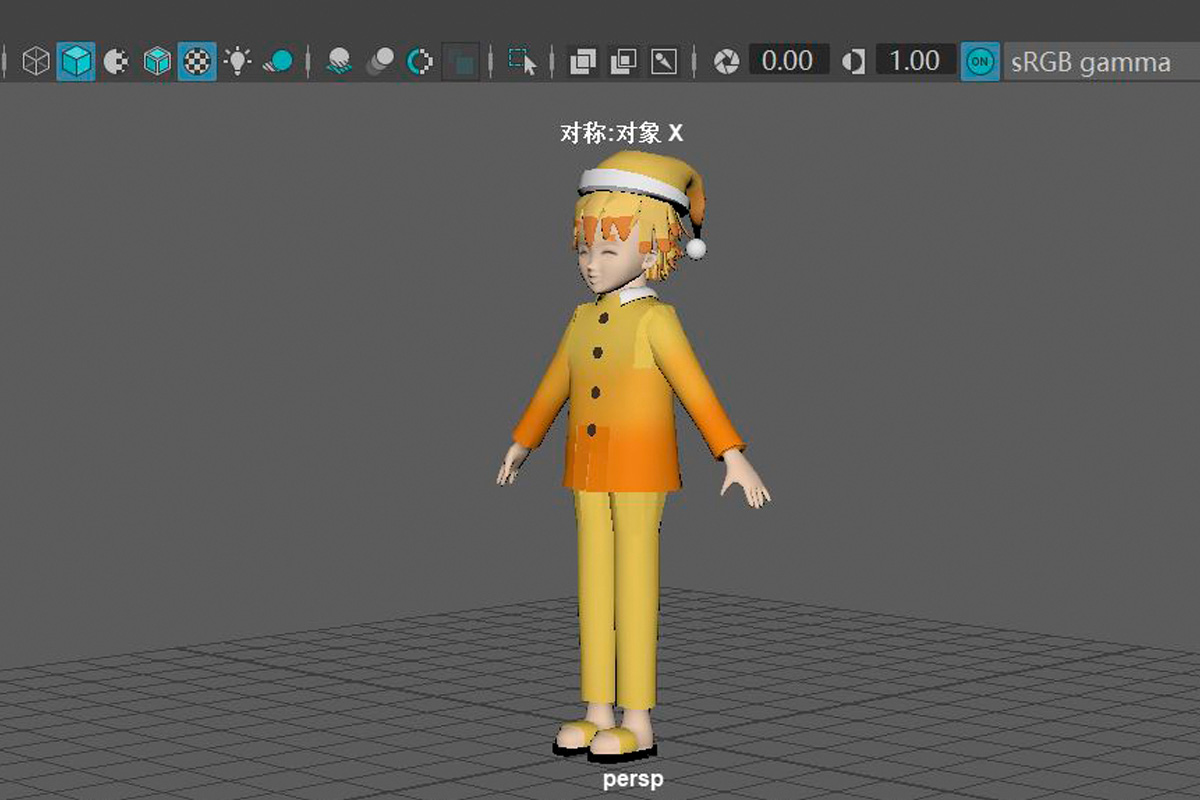Toggle Wireframe on Shaded cube icon
1200x800 pixels.
[157, 62]
